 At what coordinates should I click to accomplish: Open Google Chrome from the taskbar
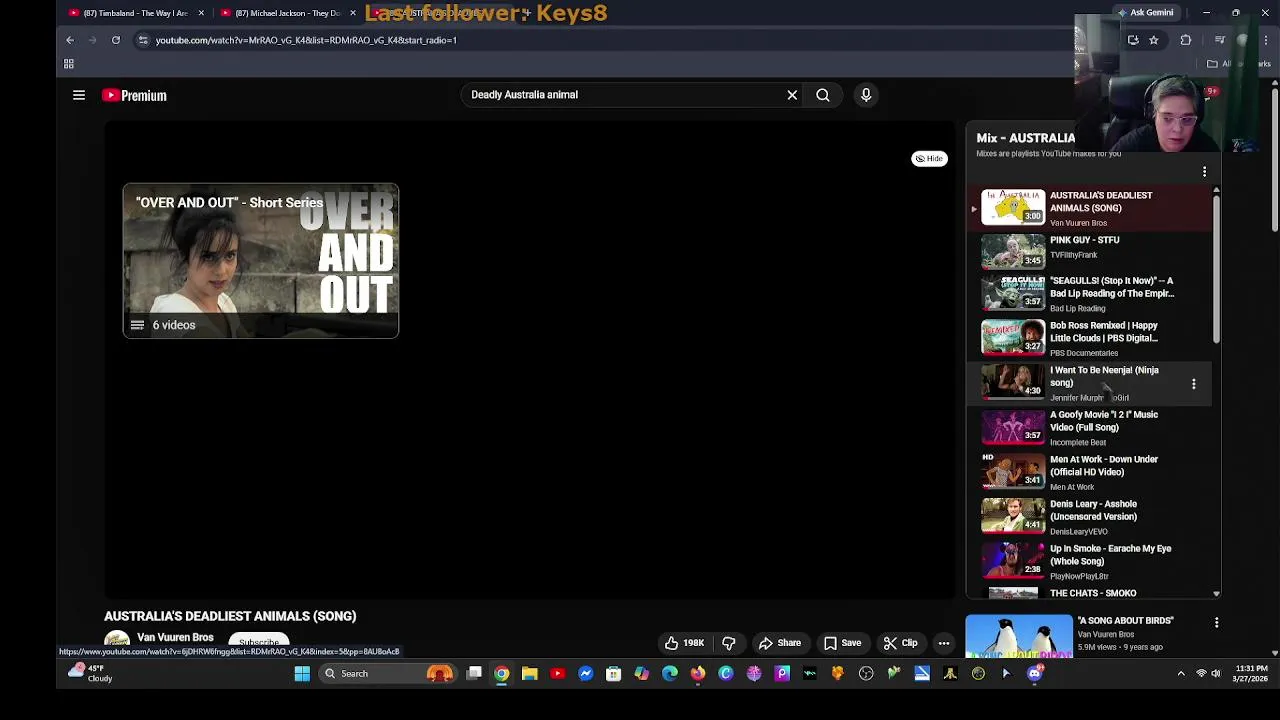(x=502, y=674)
